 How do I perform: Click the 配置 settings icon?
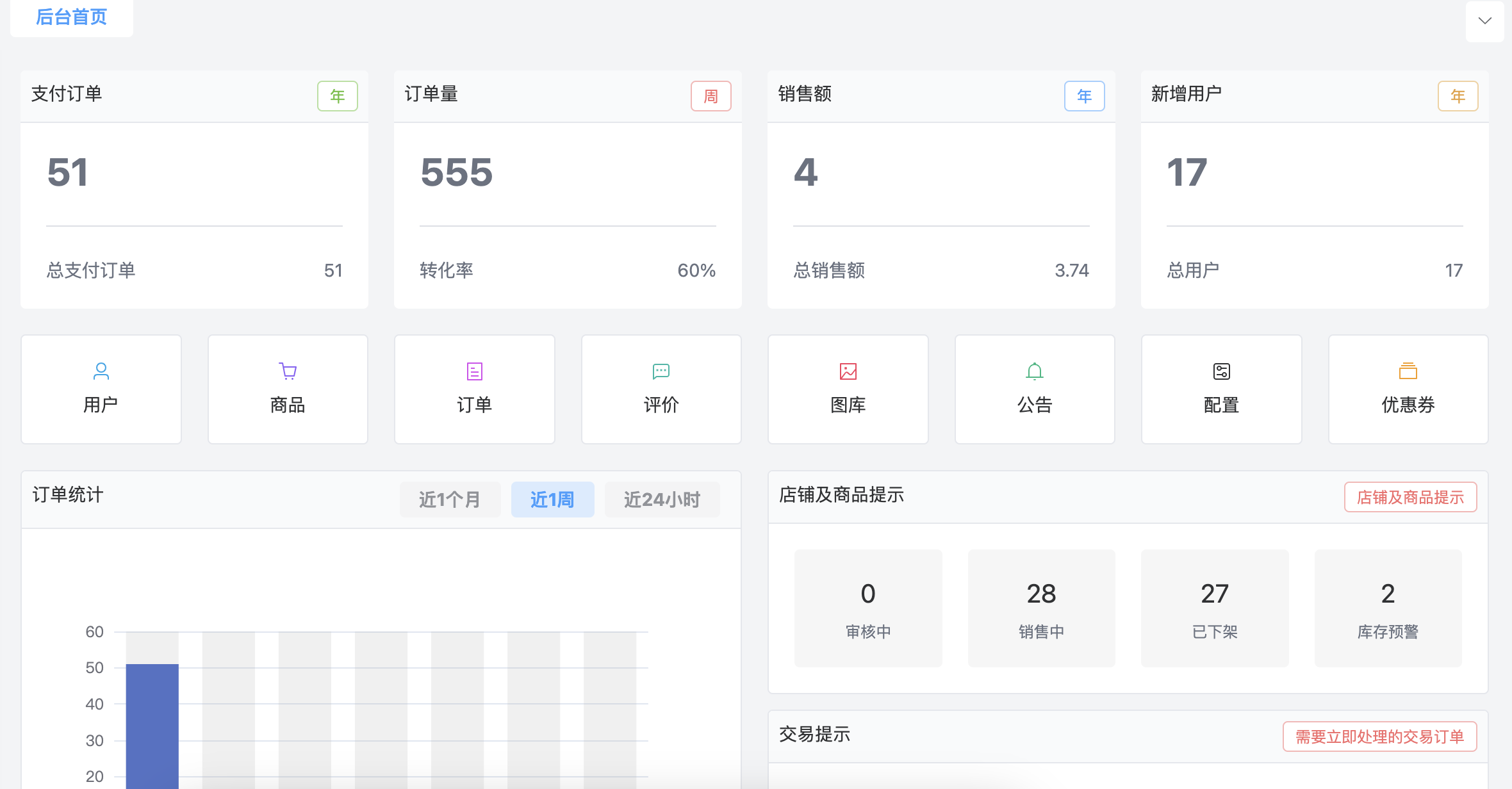tap(1222, 371)
